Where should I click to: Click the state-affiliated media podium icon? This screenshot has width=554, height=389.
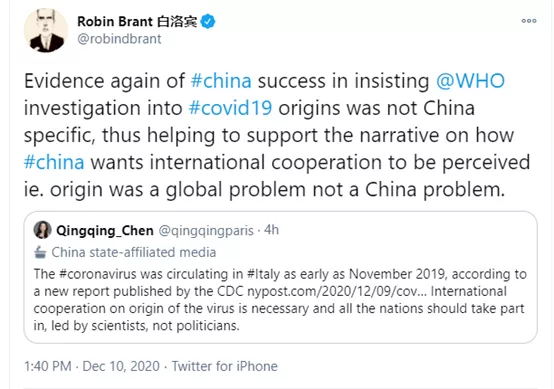pyautogui.click(x=40, y=252)
